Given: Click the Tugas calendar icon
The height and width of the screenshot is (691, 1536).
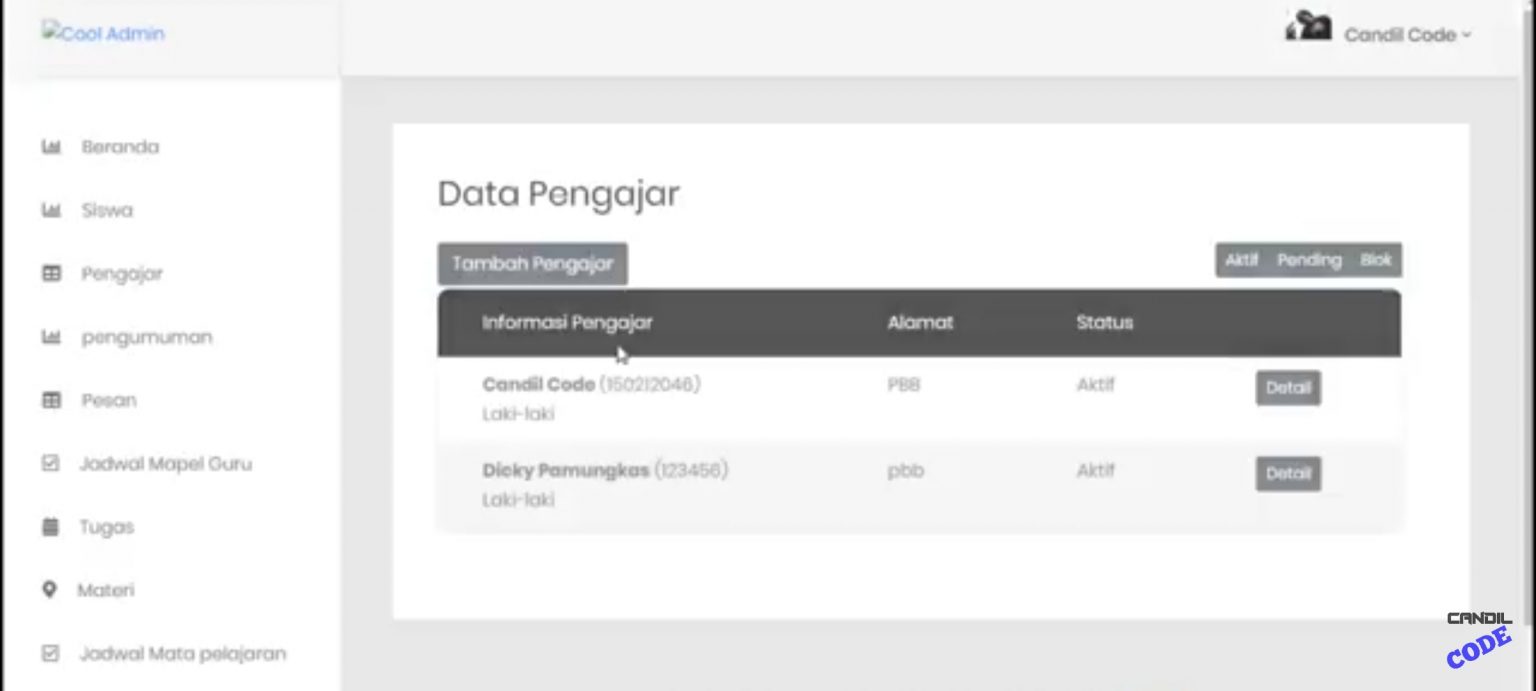Looking at the screenshot, I should tap(50, 527).
